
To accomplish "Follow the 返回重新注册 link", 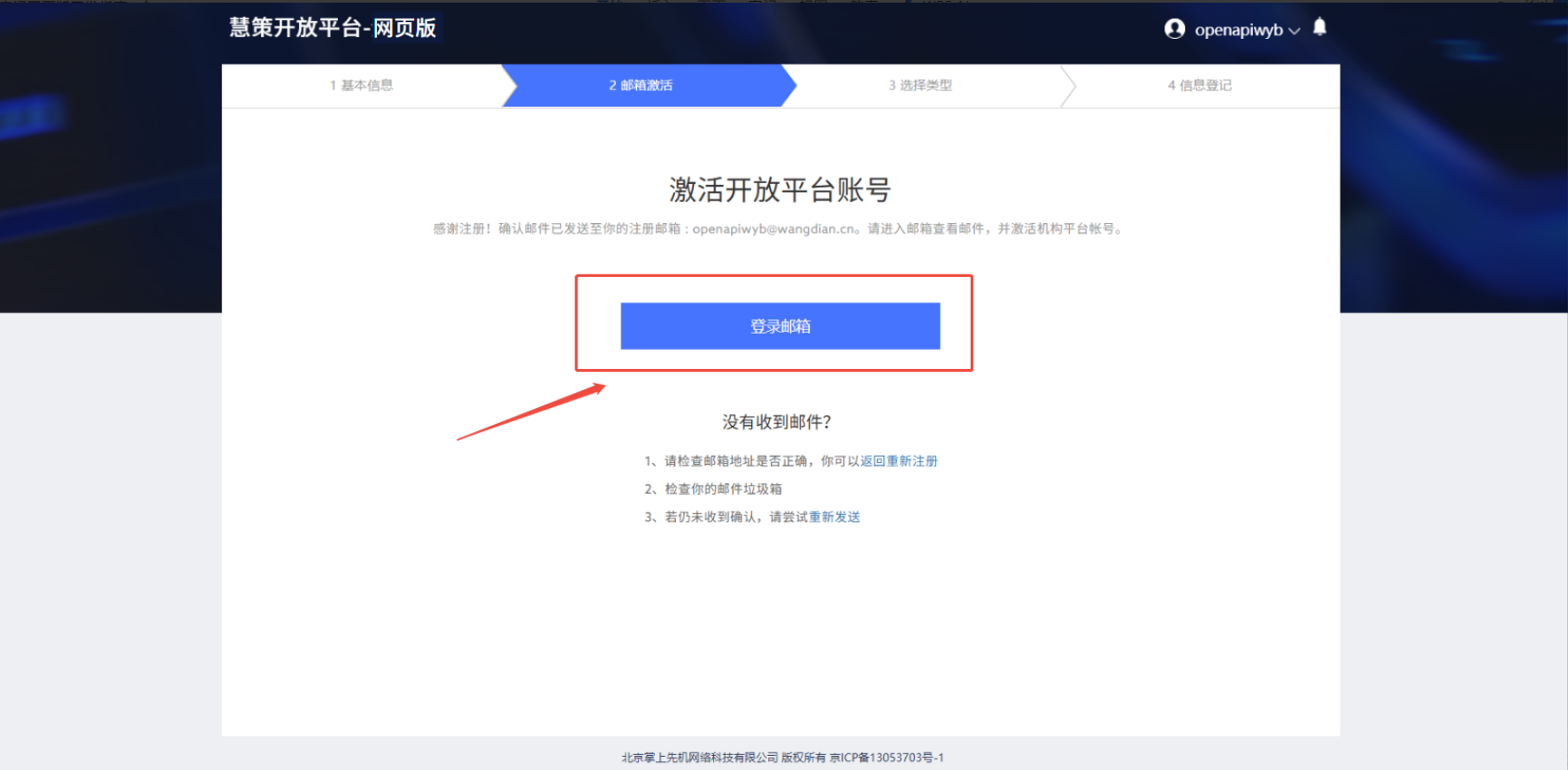I will click(x=899, y=461).
